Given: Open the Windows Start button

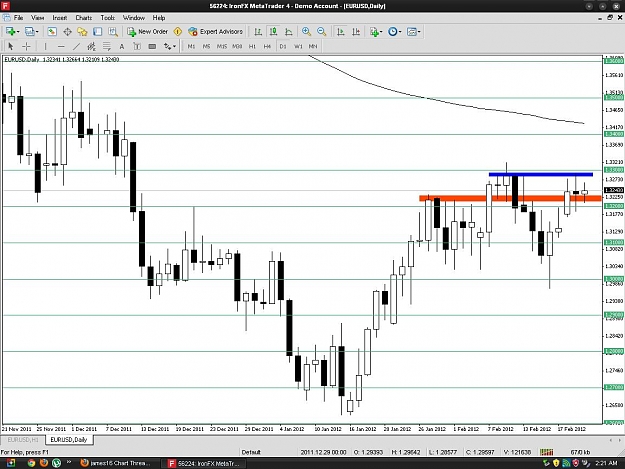Looking at the screenshot, I should [10, 463].
